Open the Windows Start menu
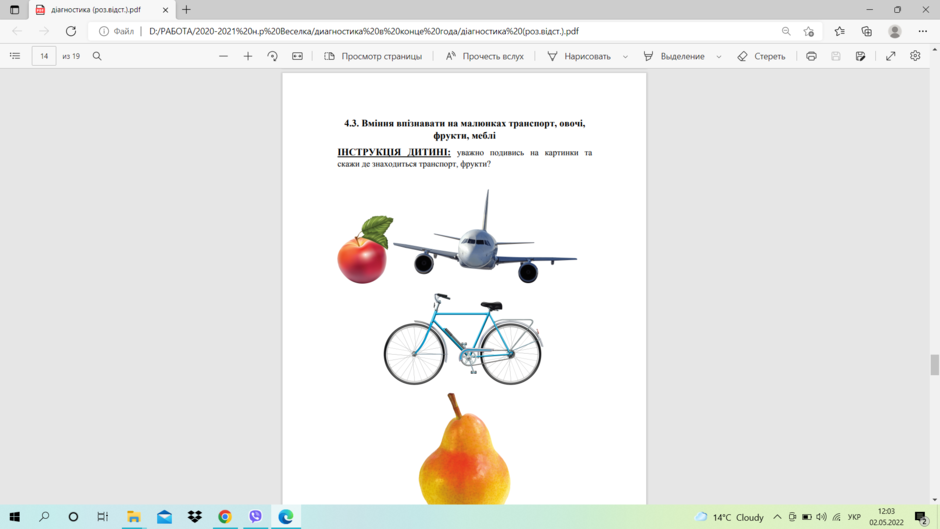 pos(14,516)
